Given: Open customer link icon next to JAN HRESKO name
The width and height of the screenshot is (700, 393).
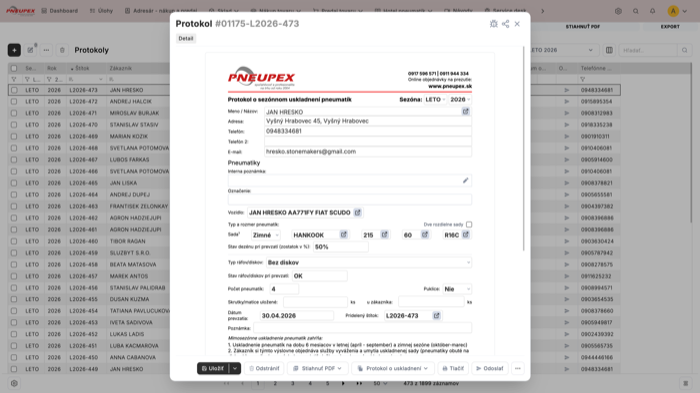Looking at the screenshot, I should tap(466, 112).
